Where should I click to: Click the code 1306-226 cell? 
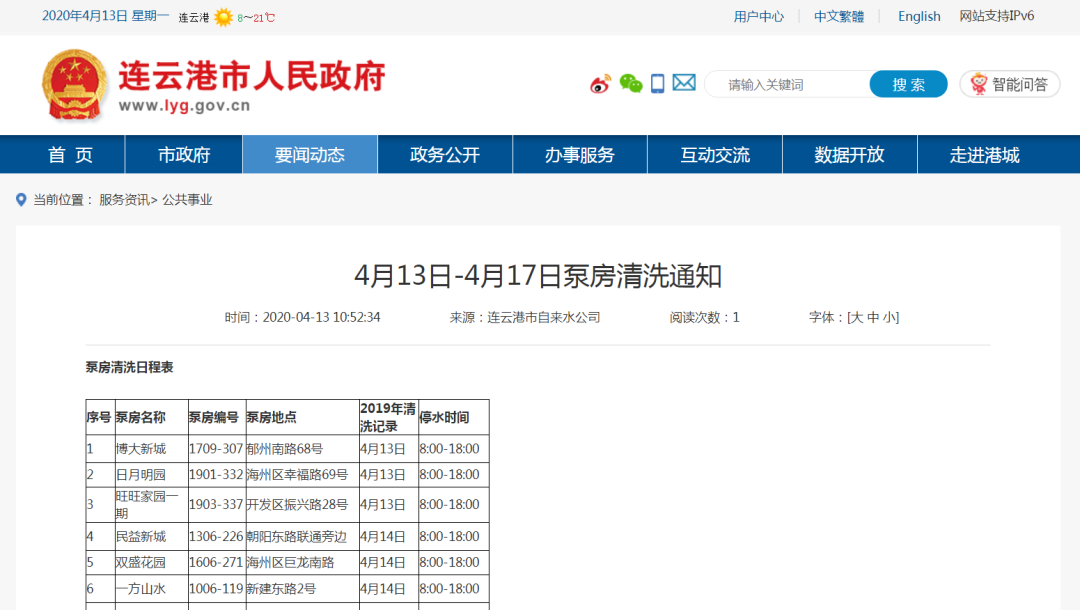click(x=216, y=536)
